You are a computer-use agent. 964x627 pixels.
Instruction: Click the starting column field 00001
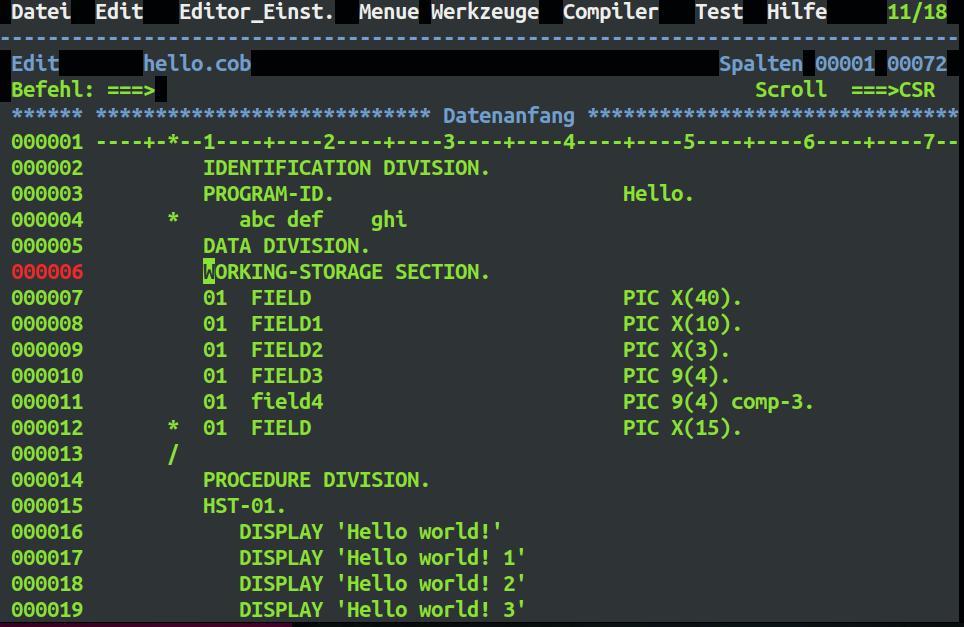click(845, 64)
